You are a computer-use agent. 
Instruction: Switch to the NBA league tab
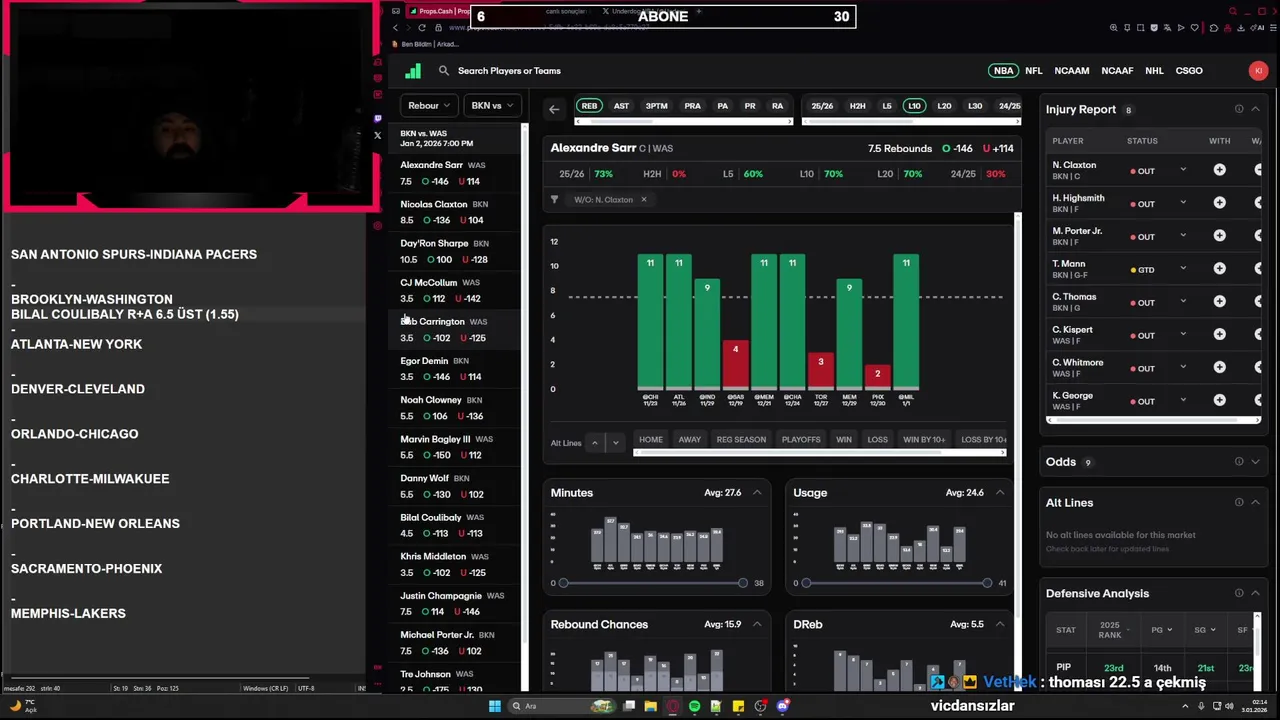(1003, 71)
